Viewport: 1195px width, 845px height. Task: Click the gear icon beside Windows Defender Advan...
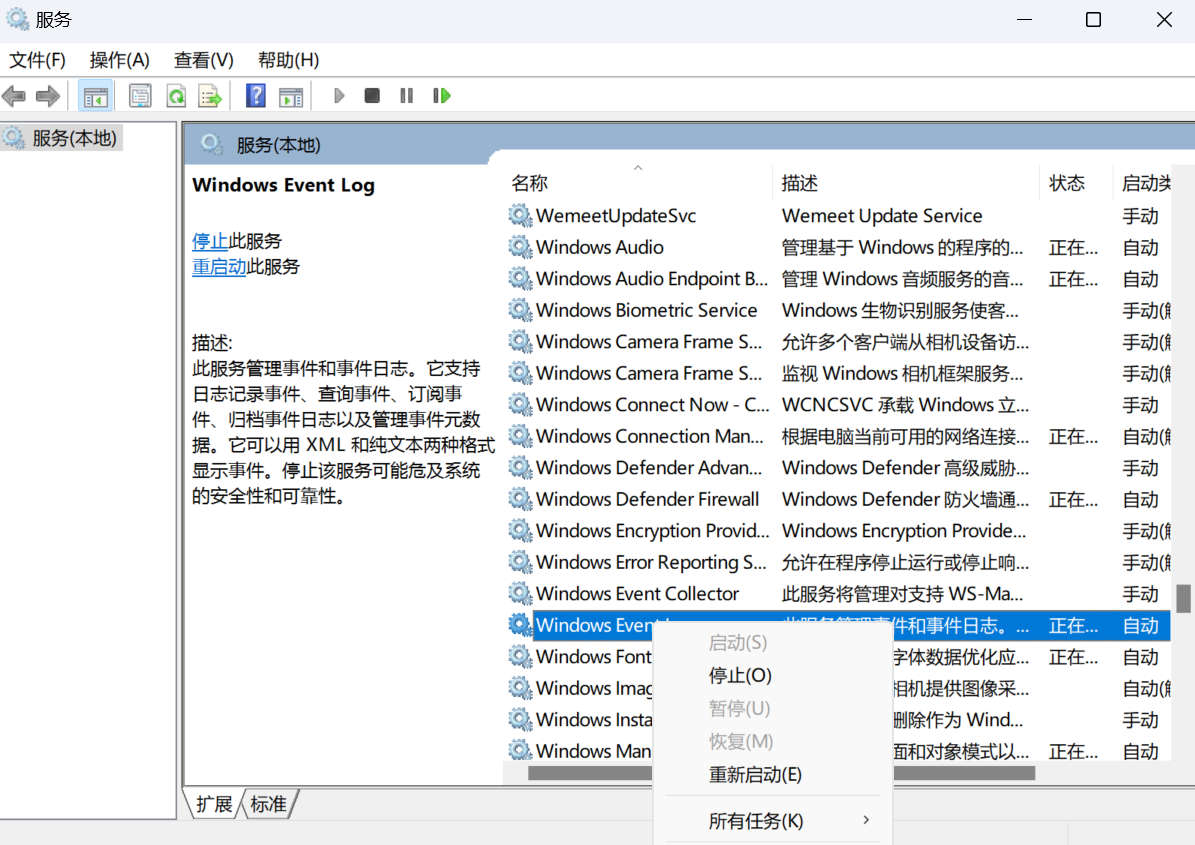pyautogui.click(x=521, y=467)
